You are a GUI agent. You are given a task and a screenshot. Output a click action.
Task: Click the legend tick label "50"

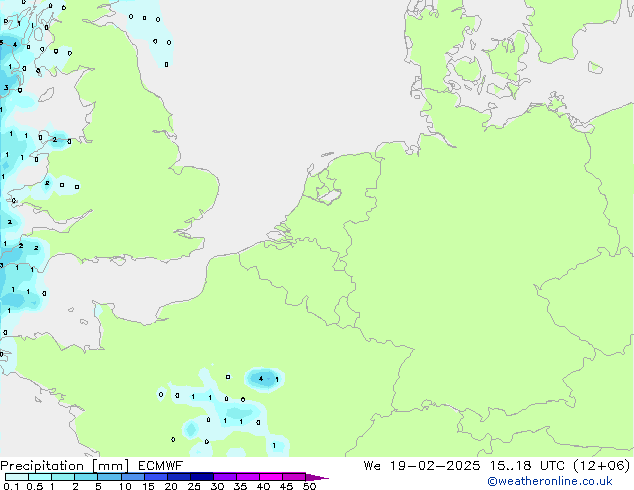309,487
